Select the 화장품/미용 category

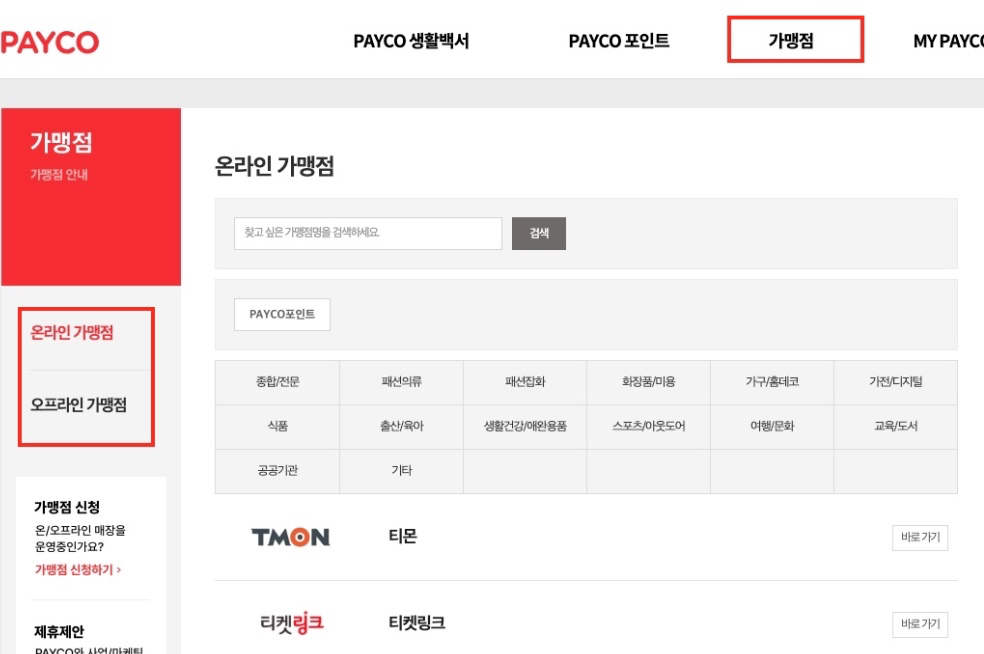[649, 382]
